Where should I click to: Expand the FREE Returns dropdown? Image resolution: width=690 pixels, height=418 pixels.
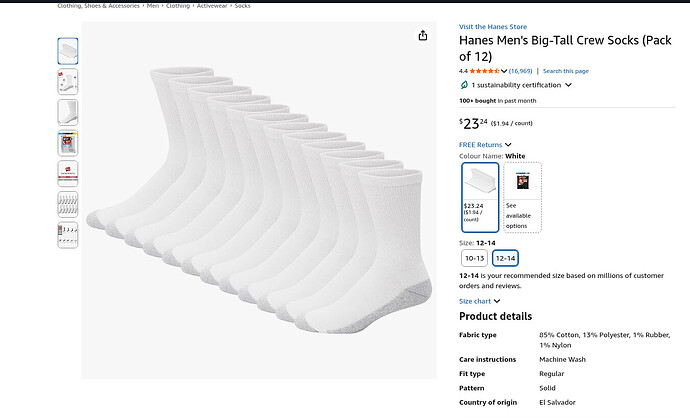(485, 145)
